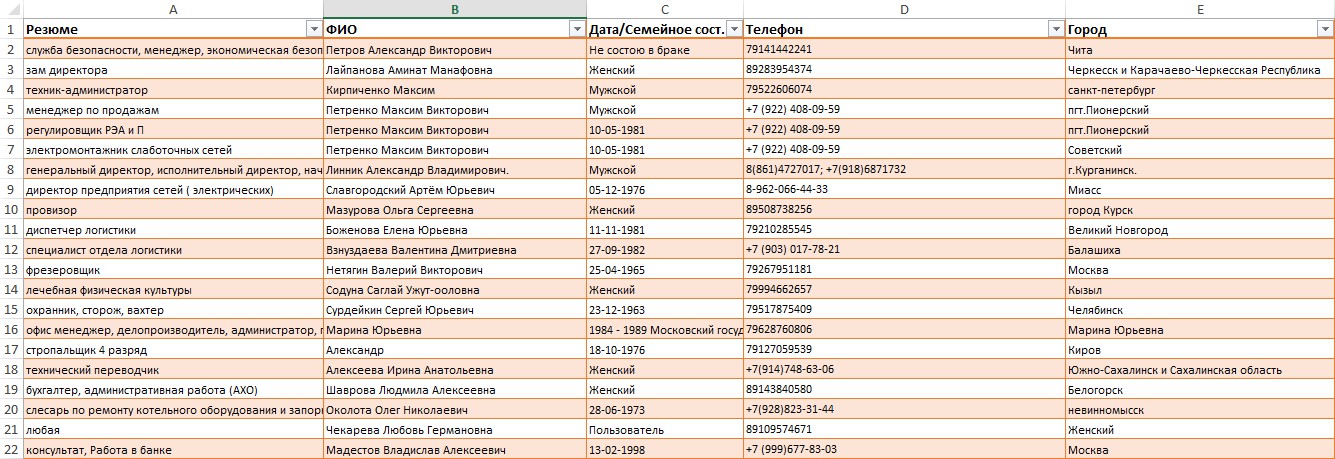Select cell with Алексеева Ирина Анатольевна

[455, 370]
